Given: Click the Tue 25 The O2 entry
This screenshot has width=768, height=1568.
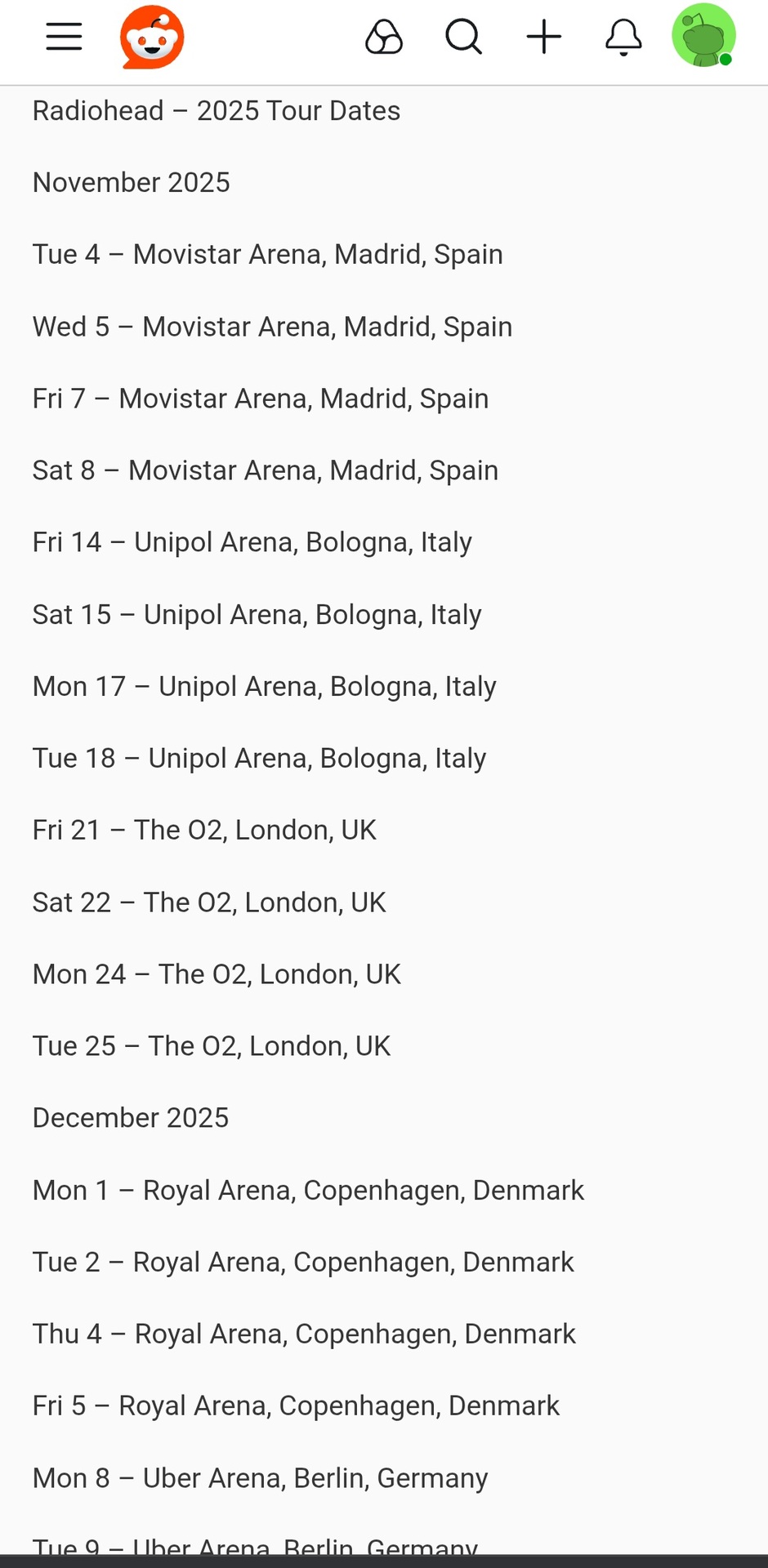Looking at the screenshot, I should click(x=212, y=1046).
